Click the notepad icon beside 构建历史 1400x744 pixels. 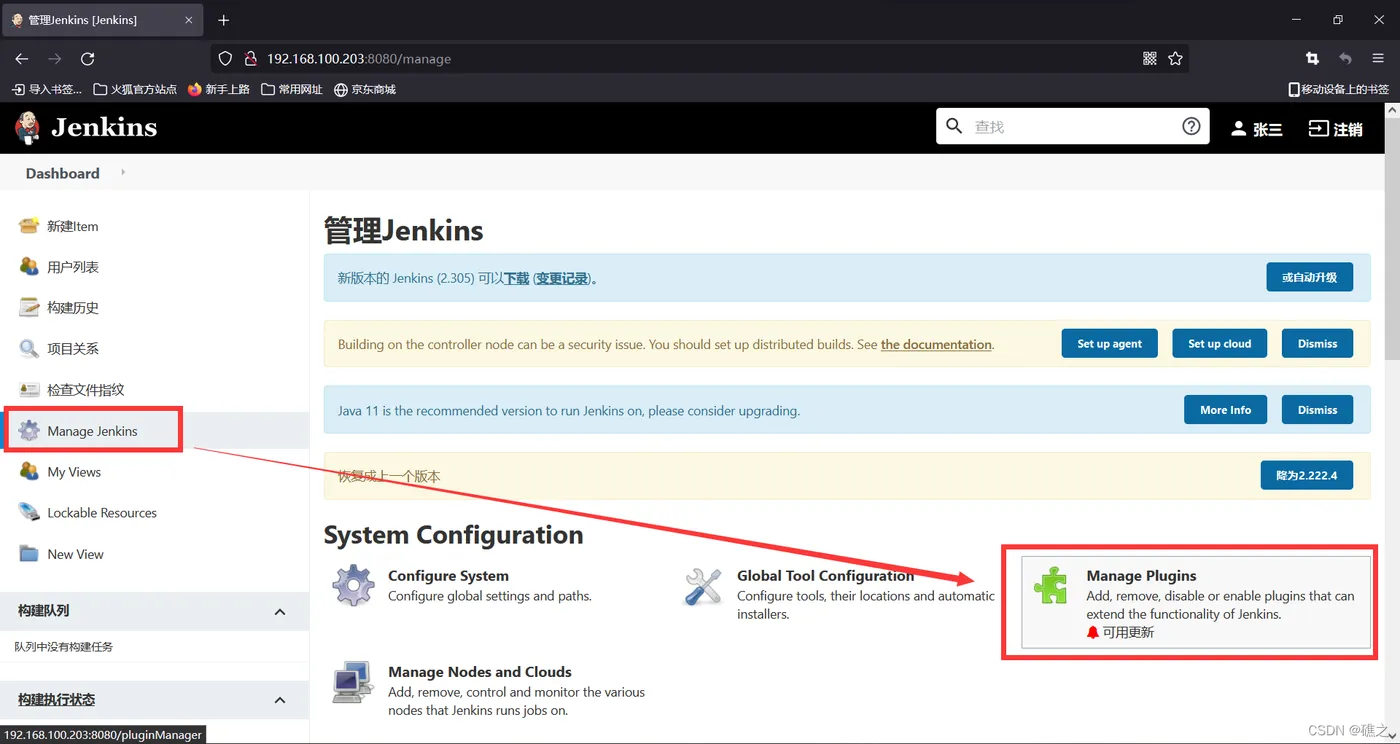pyautogui.click(x=29, y=308)
